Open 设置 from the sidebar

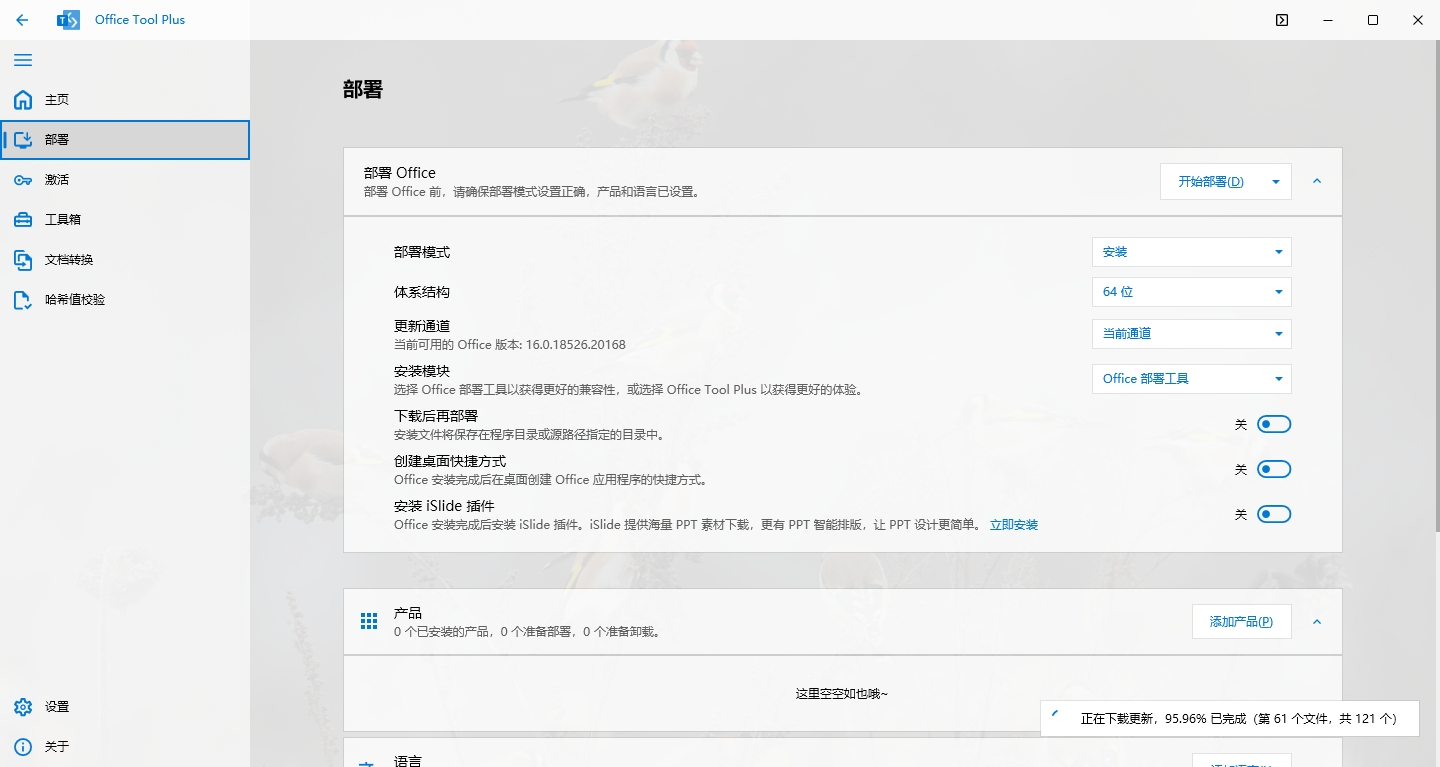click(x=125, y=707)
